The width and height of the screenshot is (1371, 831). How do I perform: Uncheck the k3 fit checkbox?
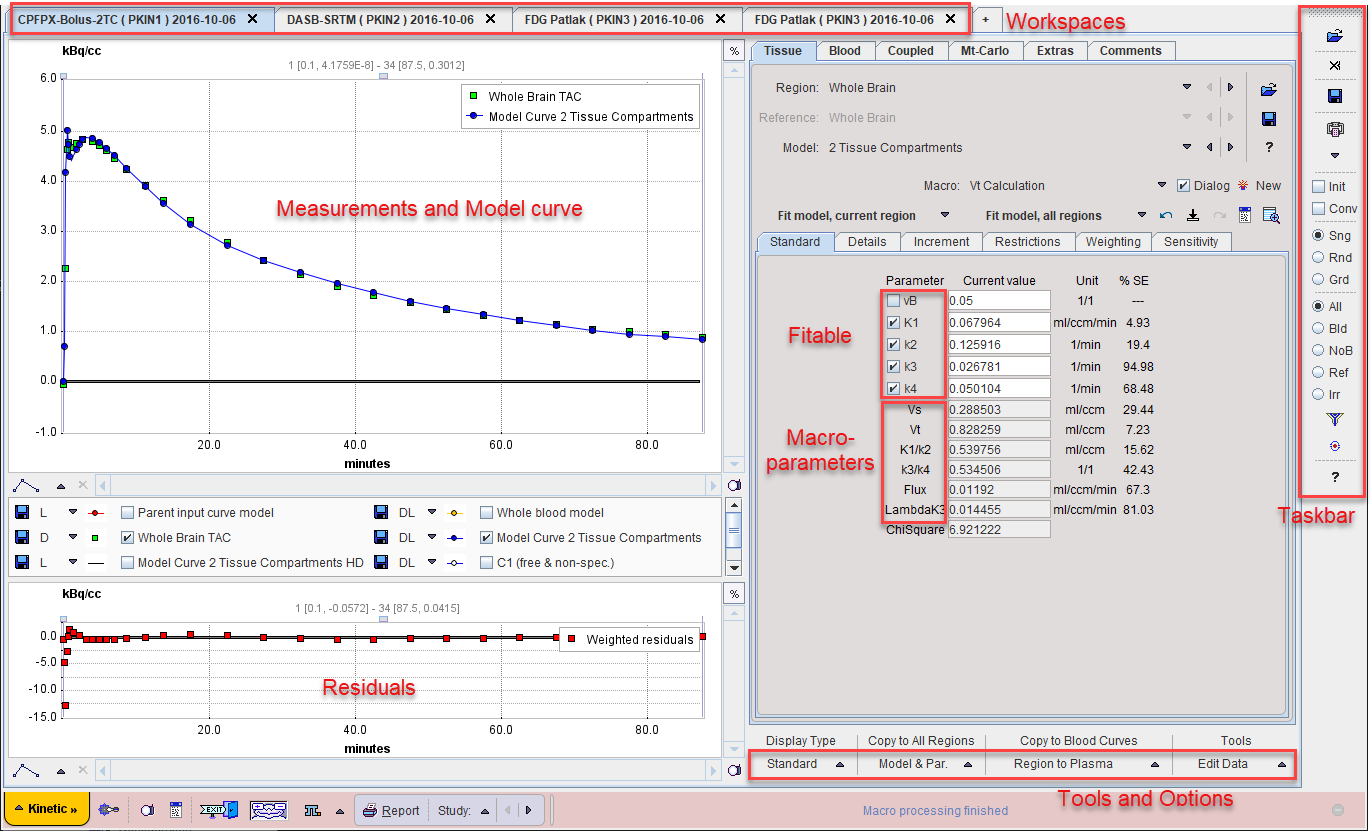click(x=892, y=367)
